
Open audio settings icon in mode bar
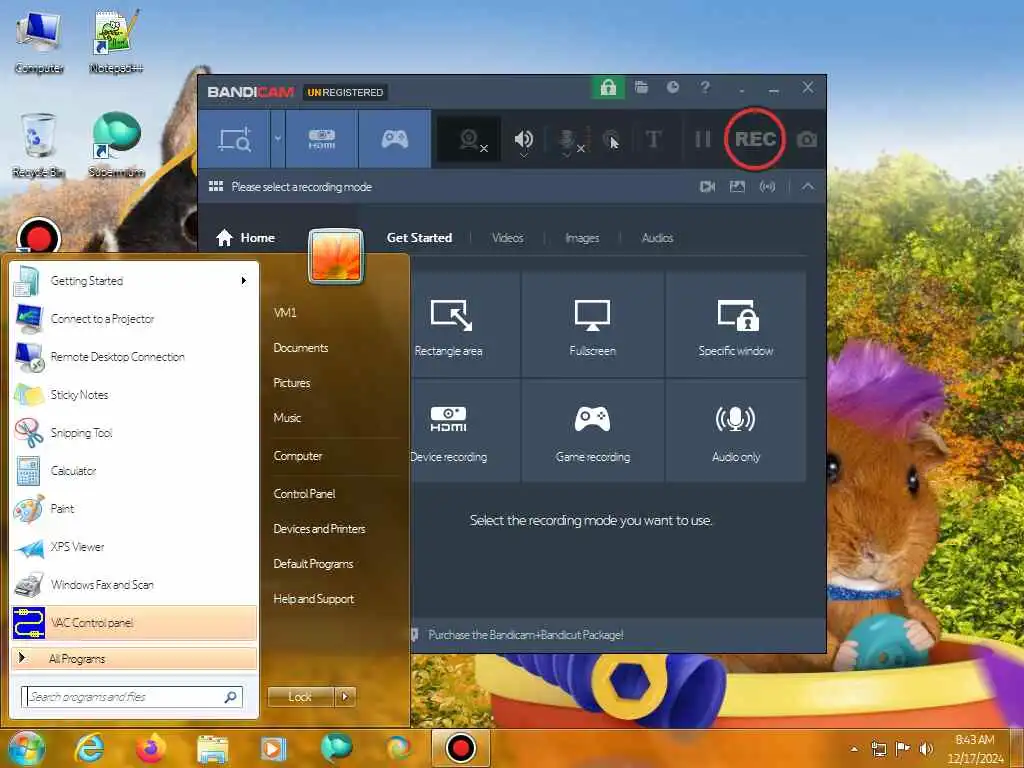tap(767, 187)
